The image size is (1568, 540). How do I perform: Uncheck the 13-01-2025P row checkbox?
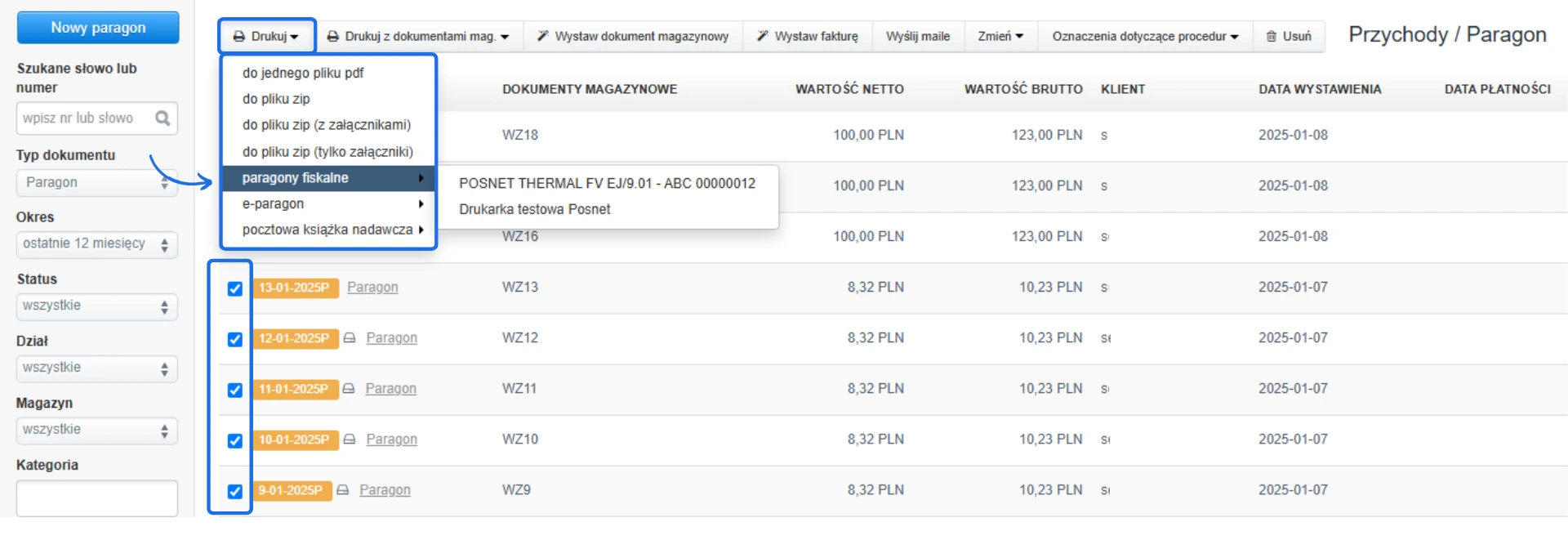coord(235,288)
